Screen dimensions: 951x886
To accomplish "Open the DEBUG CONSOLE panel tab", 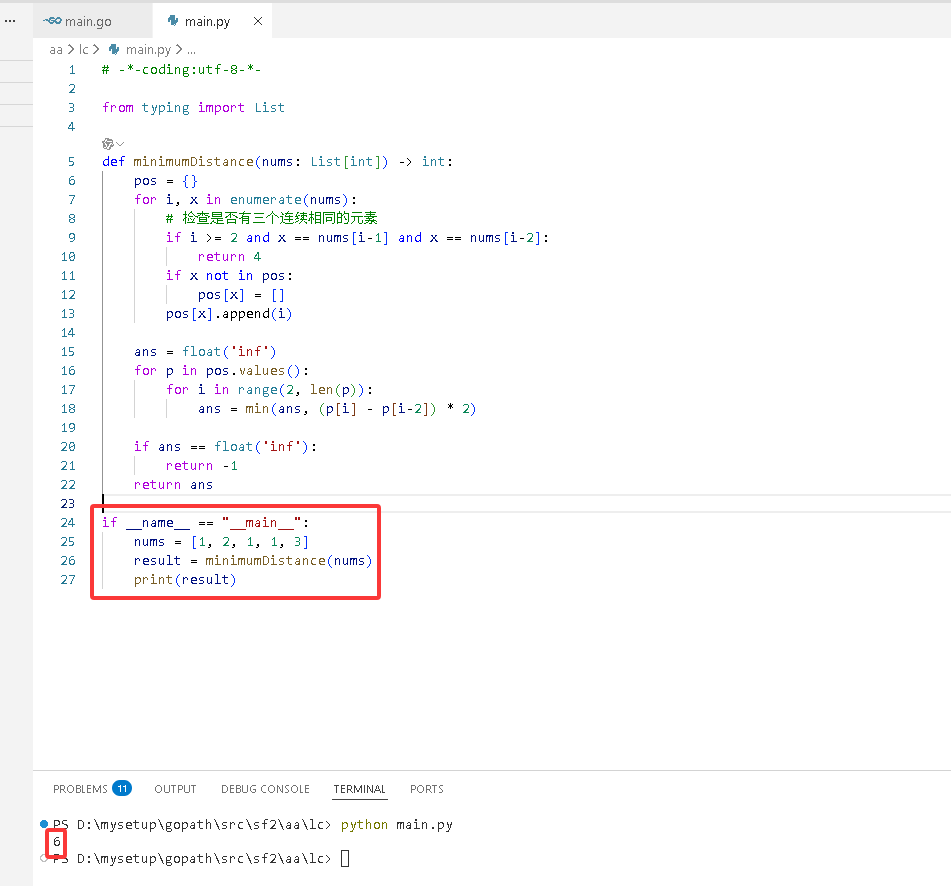I will (265, 789).
